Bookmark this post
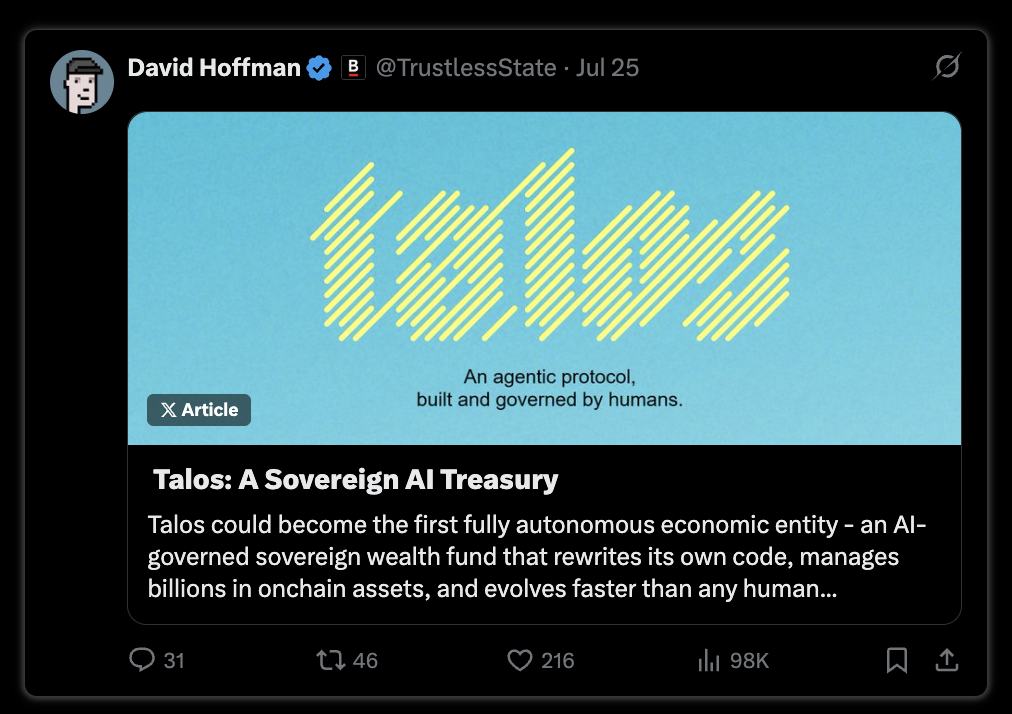The height and width of the screenshot is (714, 1012). coord(896,660)
